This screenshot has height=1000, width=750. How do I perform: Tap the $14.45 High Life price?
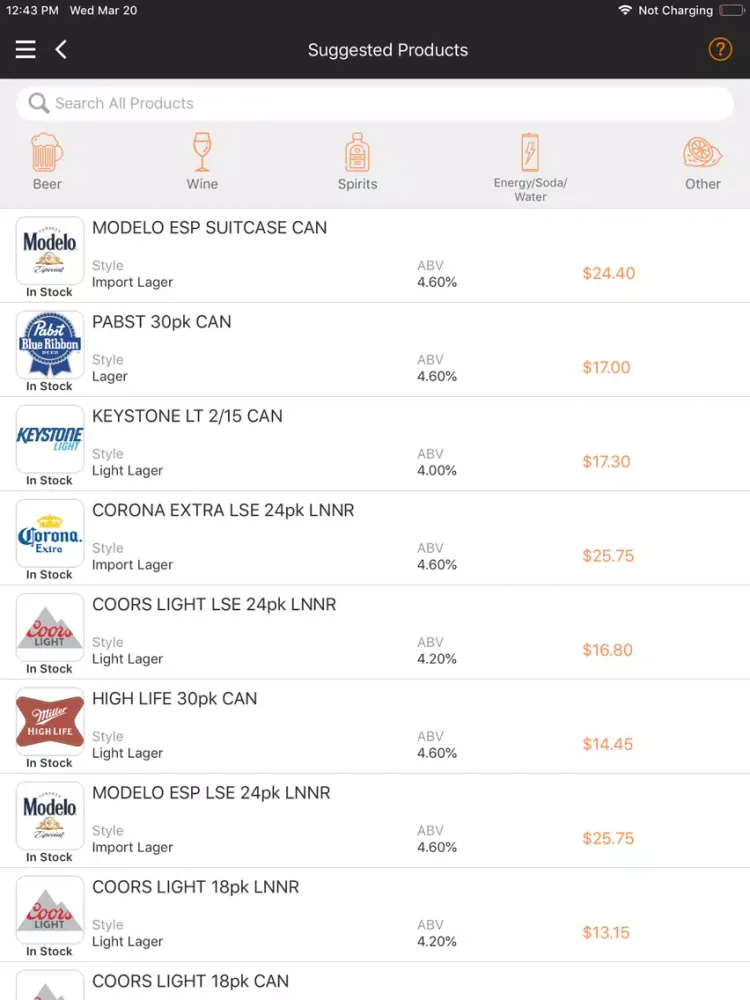pyautogui.click(x=607, y=744)
